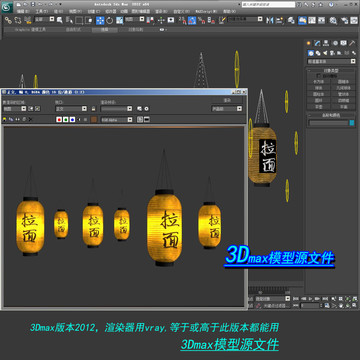Screen dimensions: 360x360
Task: Toggle Window/Crossing selection mode
Action: coord(89,20)
